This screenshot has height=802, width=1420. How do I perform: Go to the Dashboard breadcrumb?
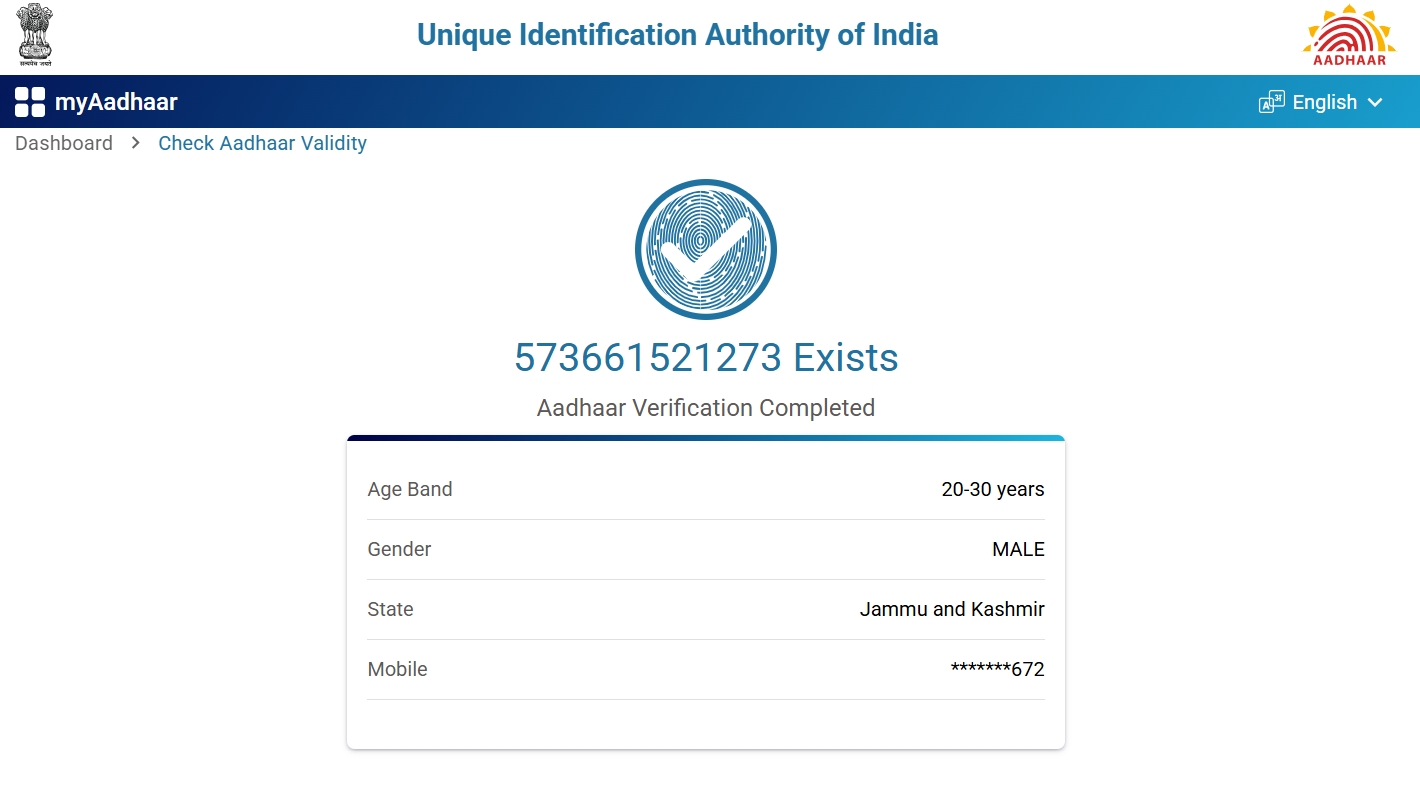click(64, 143)
